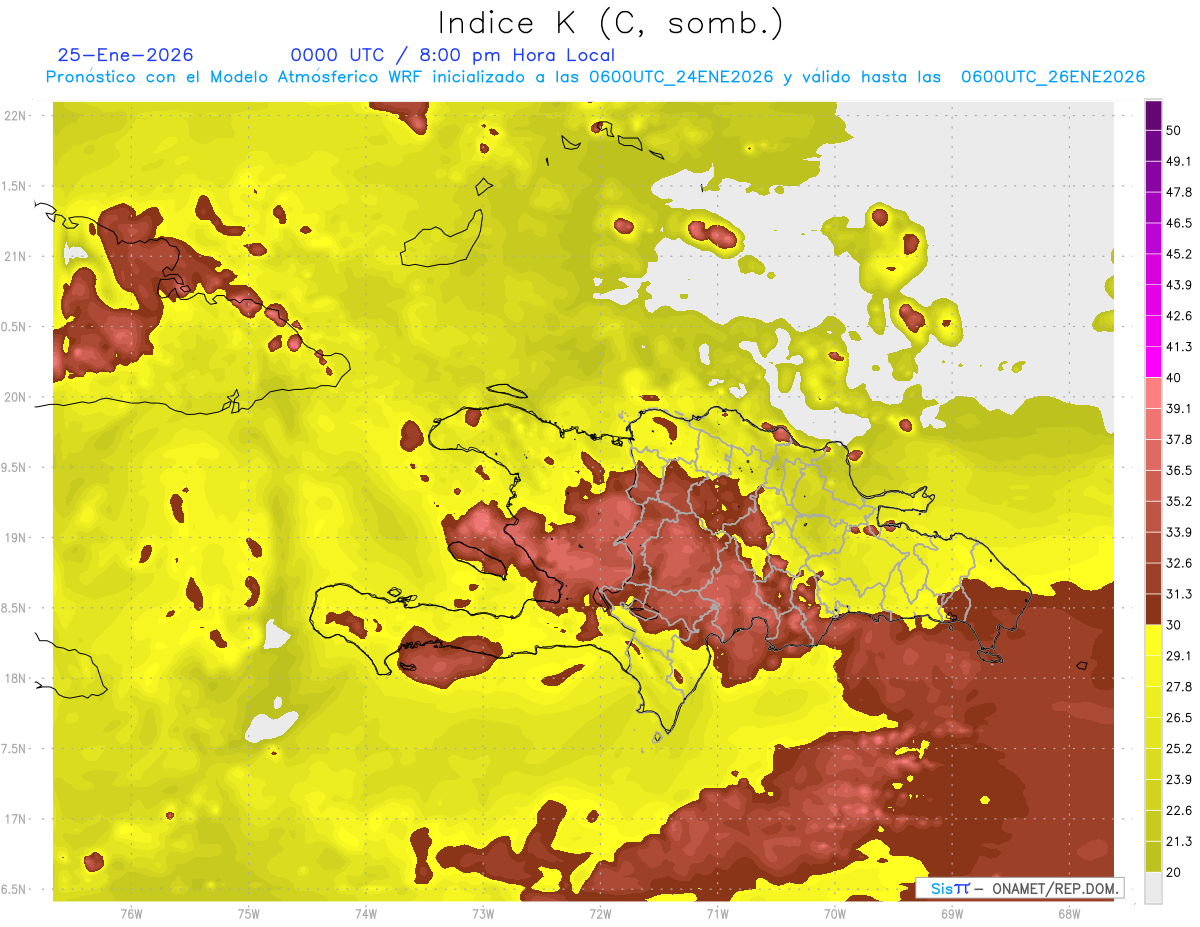This screenshot has height=927, width=1200.
Task: Click the color scale value 37.8
Action: 1179,439
